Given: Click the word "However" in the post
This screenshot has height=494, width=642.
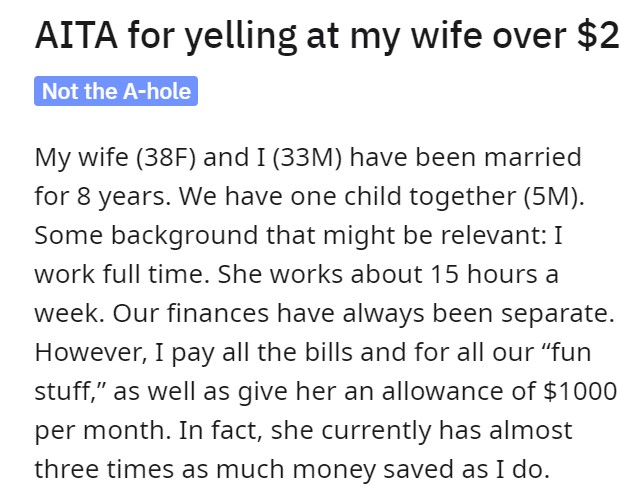Looking at the screenshot, I should click(90, 352).
